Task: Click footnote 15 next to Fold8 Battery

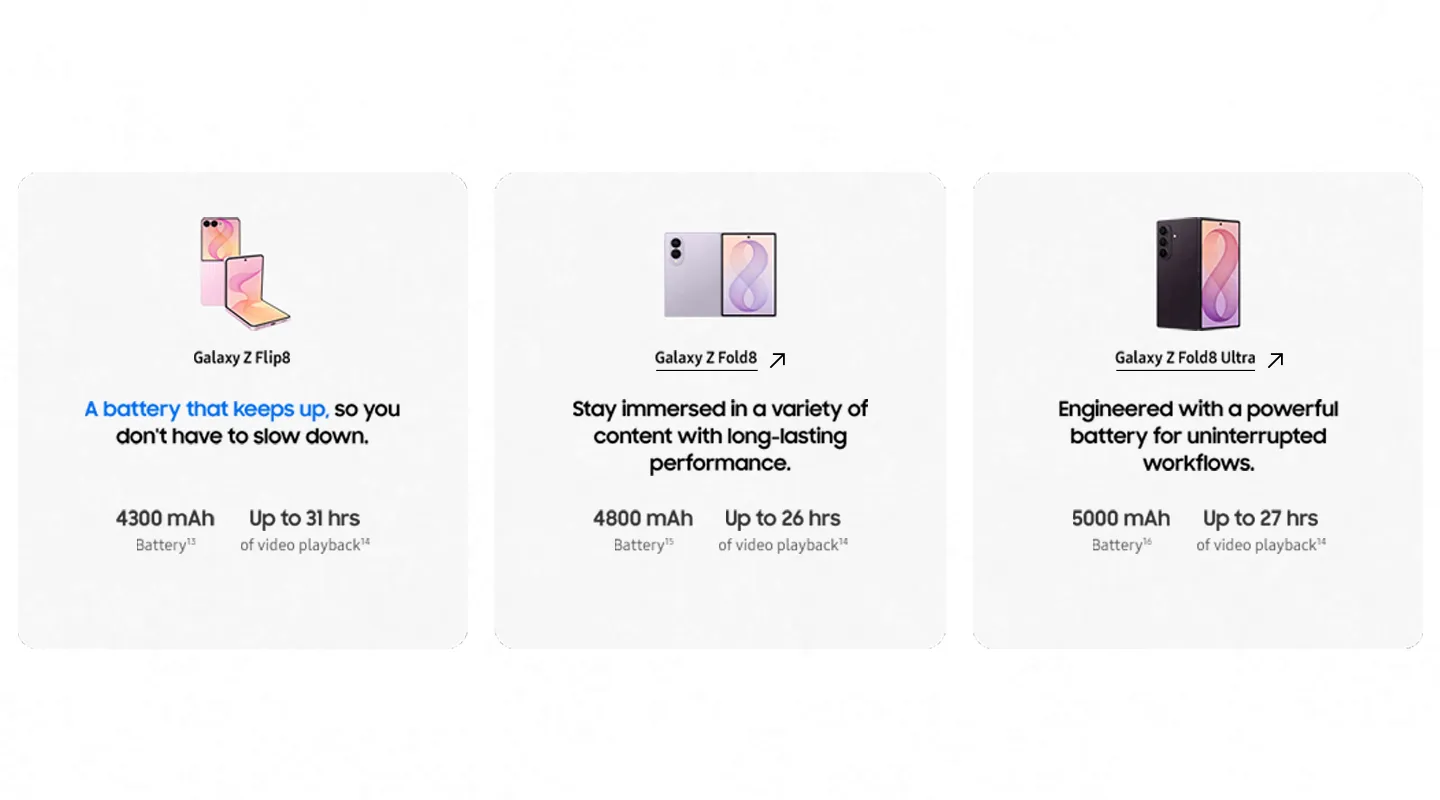Action: pyautogui.click(x=669, y=541)
